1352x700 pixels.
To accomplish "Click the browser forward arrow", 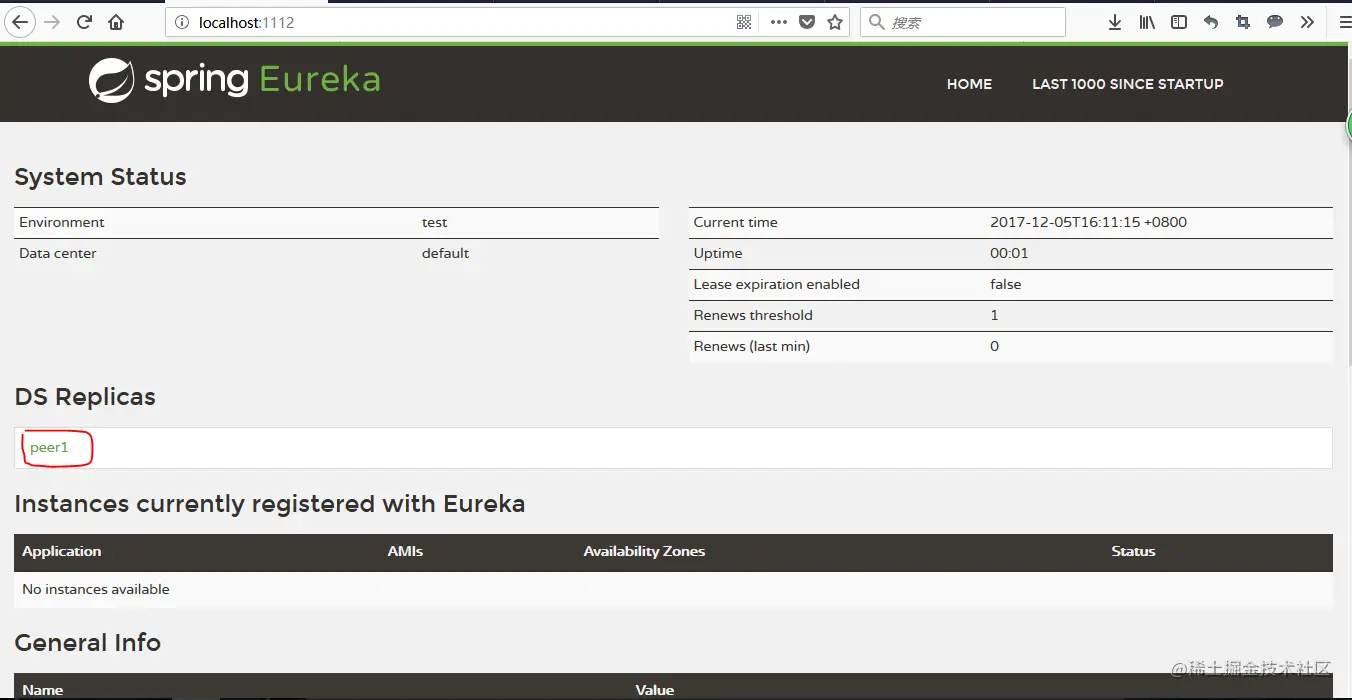I will (x=52, y=22).
